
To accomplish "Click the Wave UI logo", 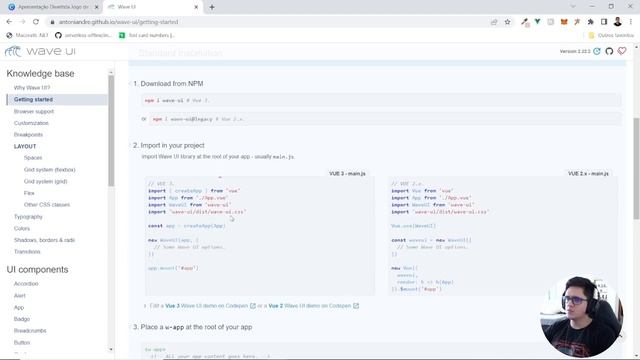I will pos(40,51).
